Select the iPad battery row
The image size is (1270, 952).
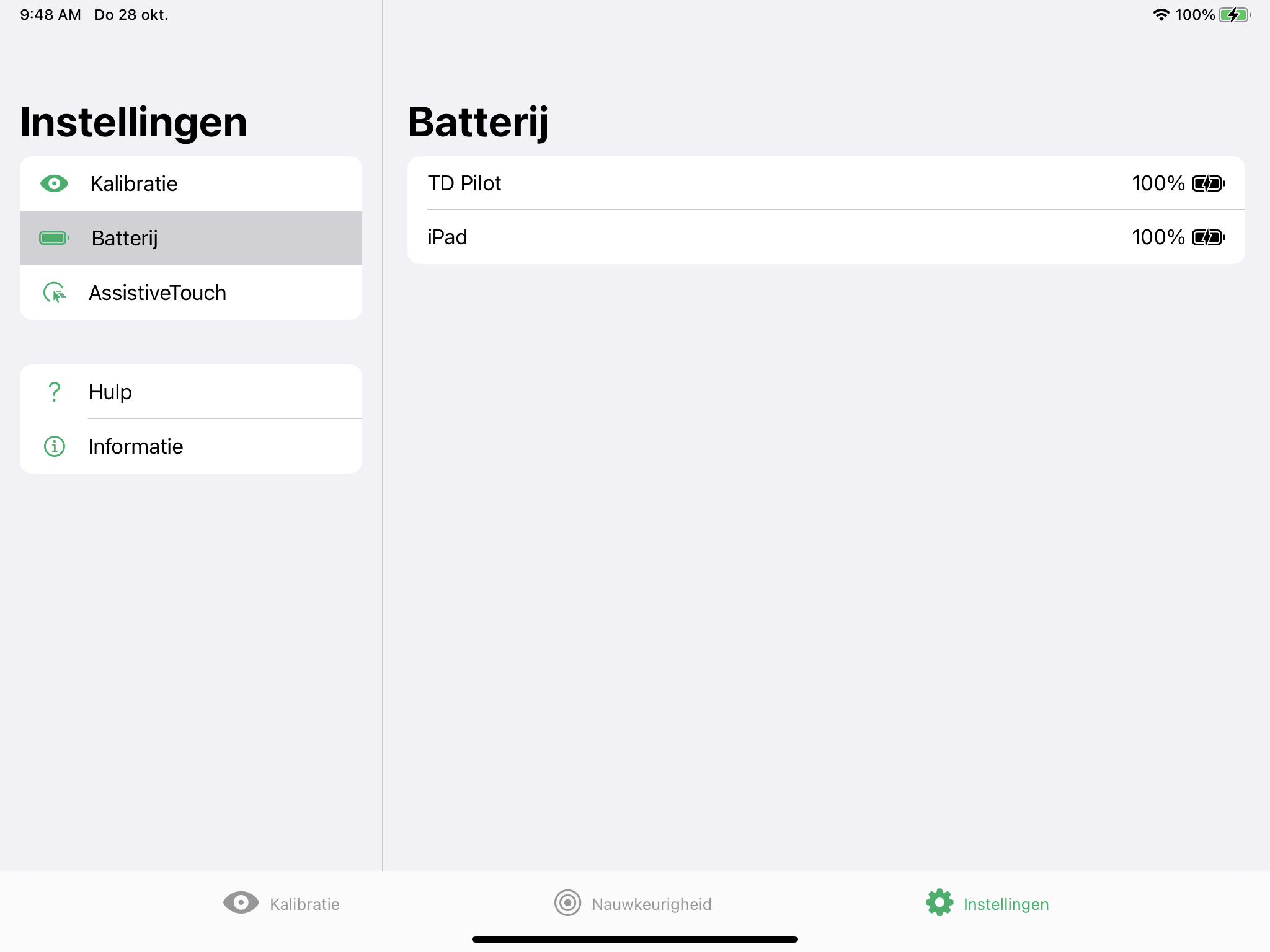click(x=826, y=237)
